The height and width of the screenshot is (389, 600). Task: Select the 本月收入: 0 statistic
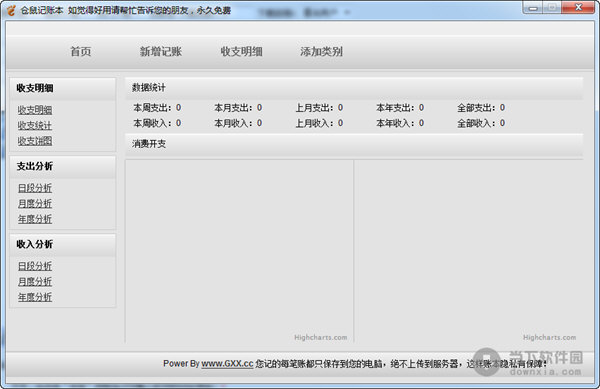point(238,123)
